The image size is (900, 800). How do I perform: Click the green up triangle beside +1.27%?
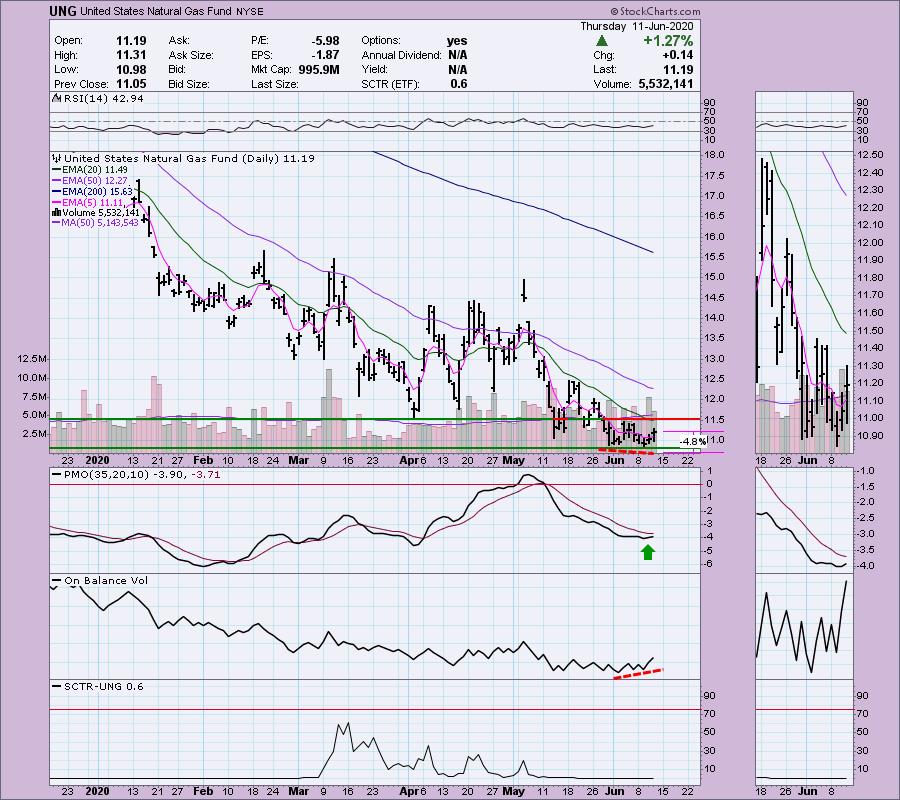pos(602,41)
